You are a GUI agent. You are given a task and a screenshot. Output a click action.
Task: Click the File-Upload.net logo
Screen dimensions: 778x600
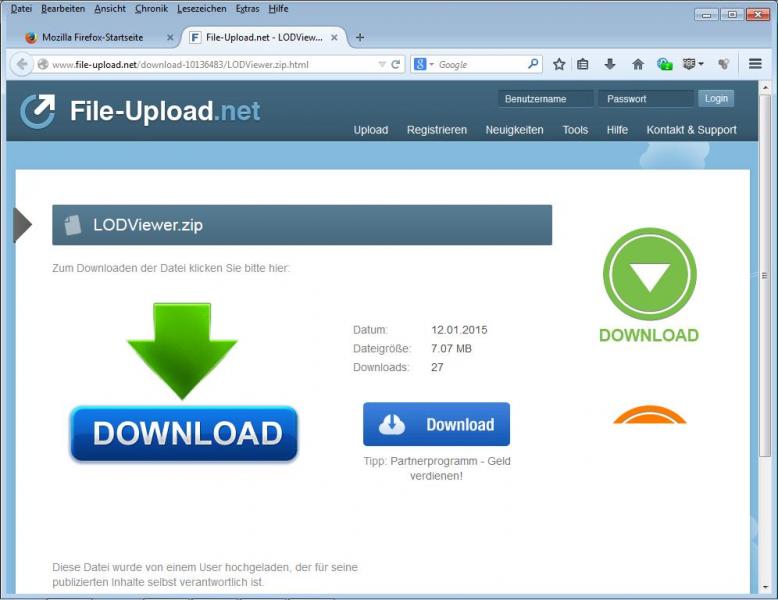pyautogui.click(x=140, y=111)
